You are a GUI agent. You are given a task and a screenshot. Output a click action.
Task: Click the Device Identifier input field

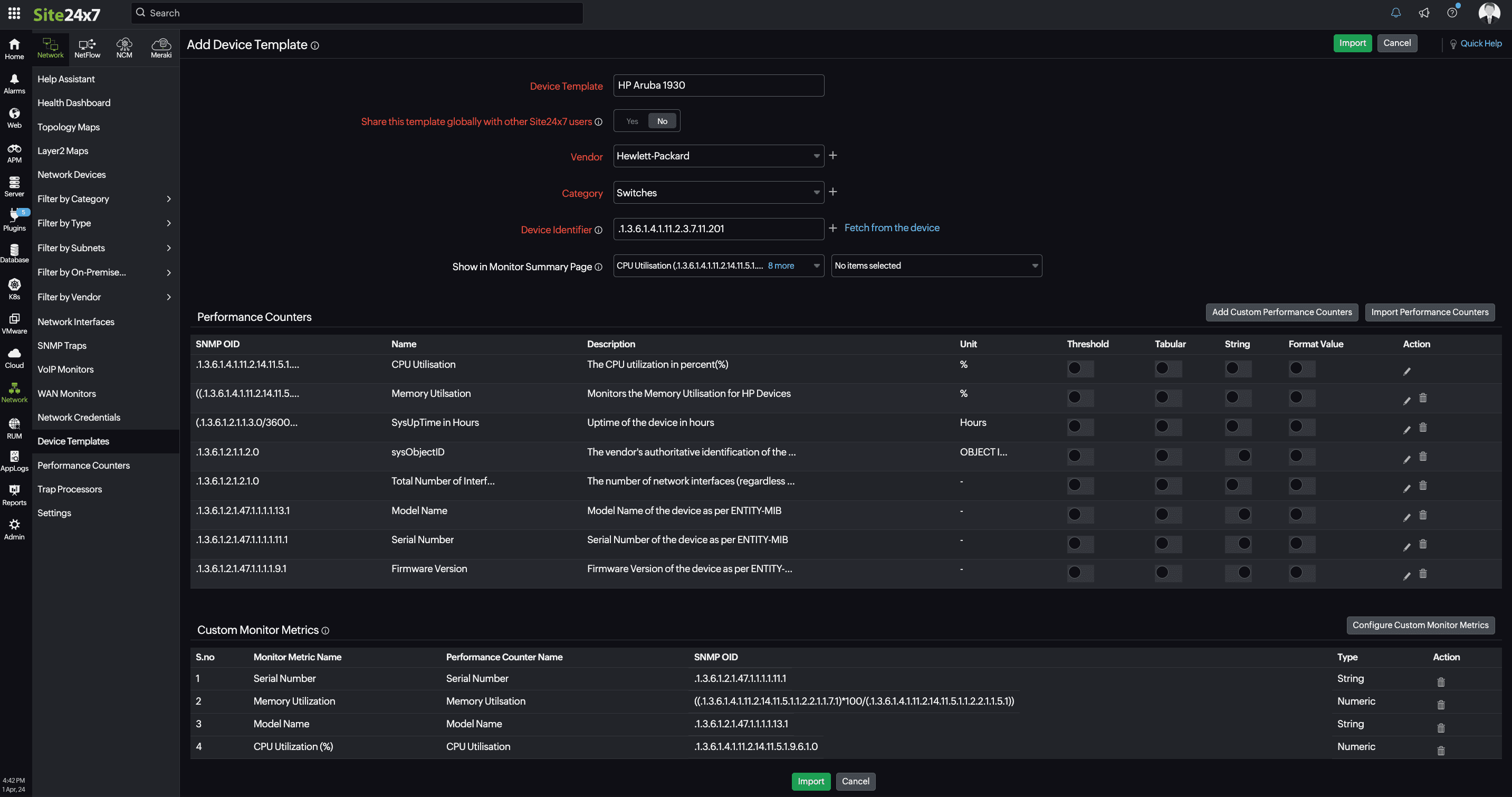tap(718, 229)
